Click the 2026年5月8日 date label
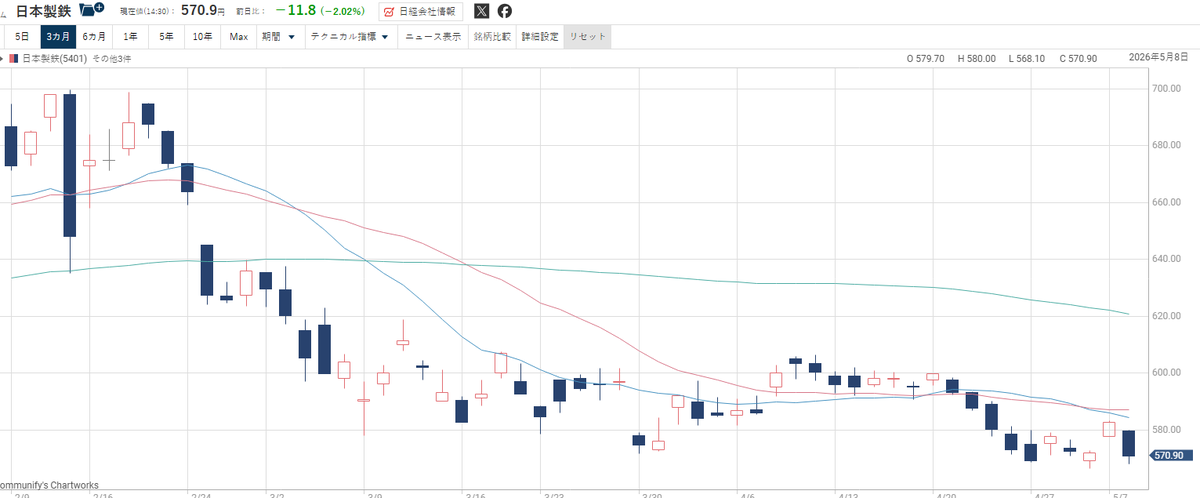Screen dimensions: 1200x498 (x=1156, y=59)
